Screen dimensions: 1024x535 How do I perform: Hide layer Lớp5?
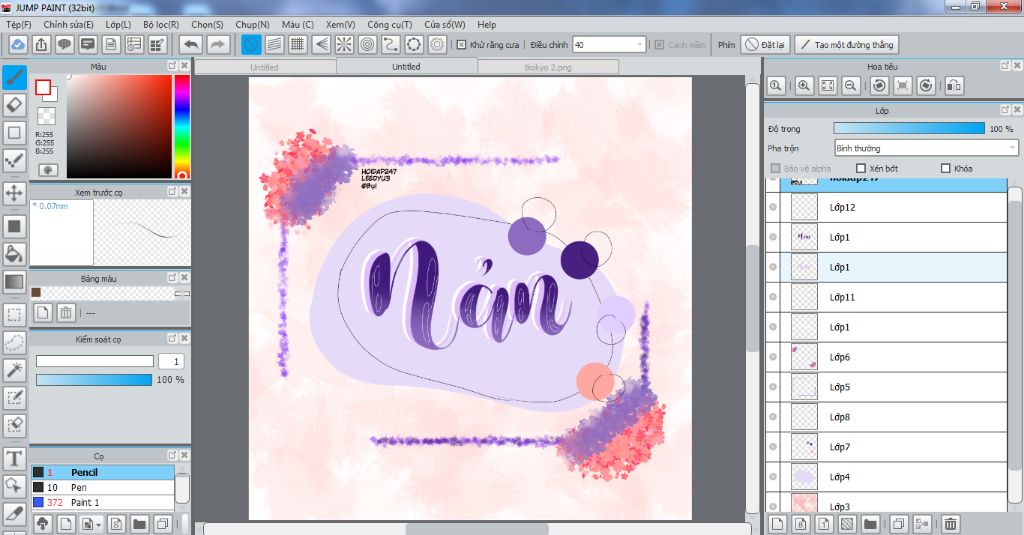773,387
